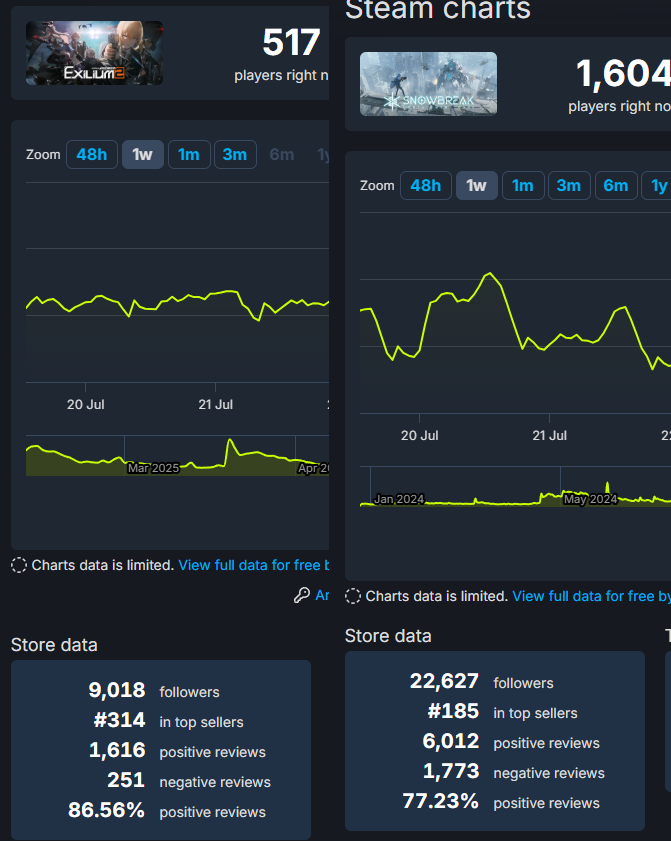671x841 pixels.
Task: Click the 77.23% positive reviews value
Action: tap(440, 801)
